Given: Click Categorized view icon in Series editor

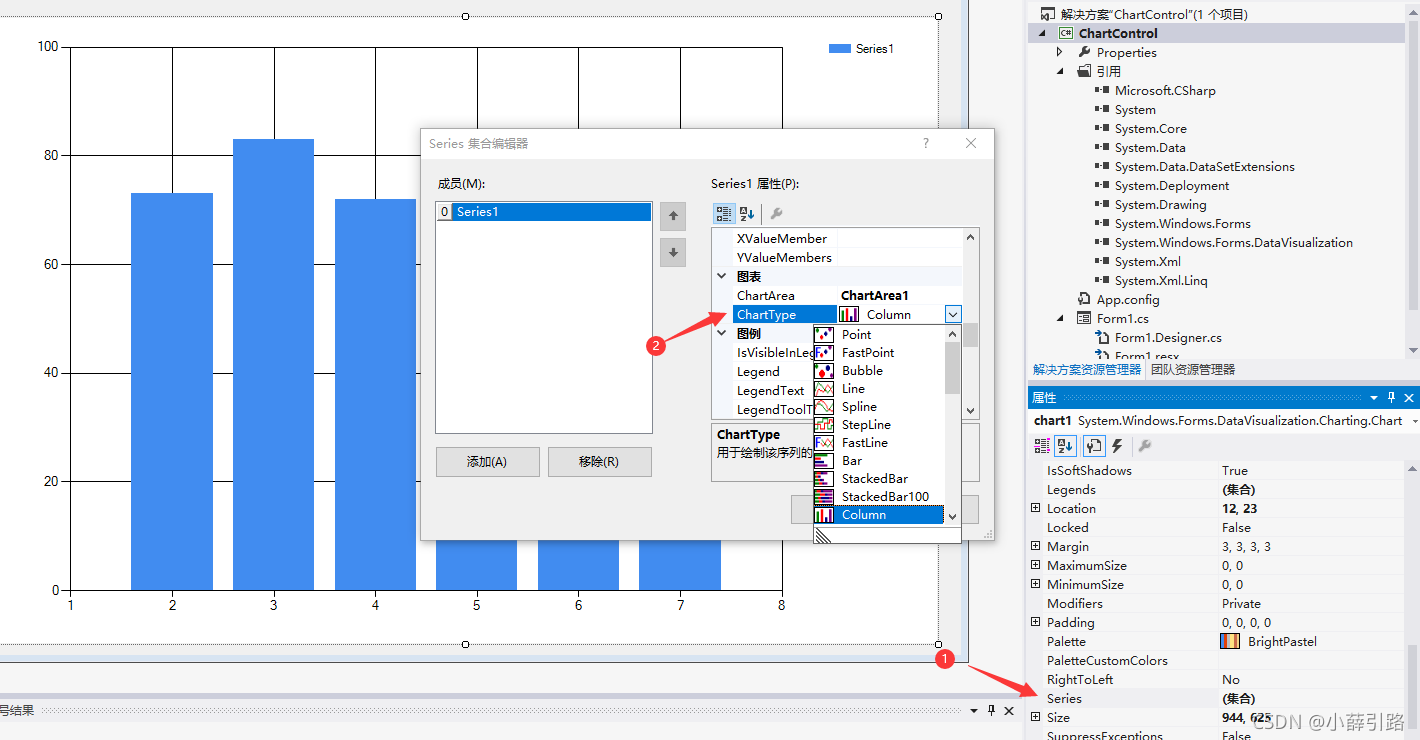Looking at the screenshot, I should (724, 214).
